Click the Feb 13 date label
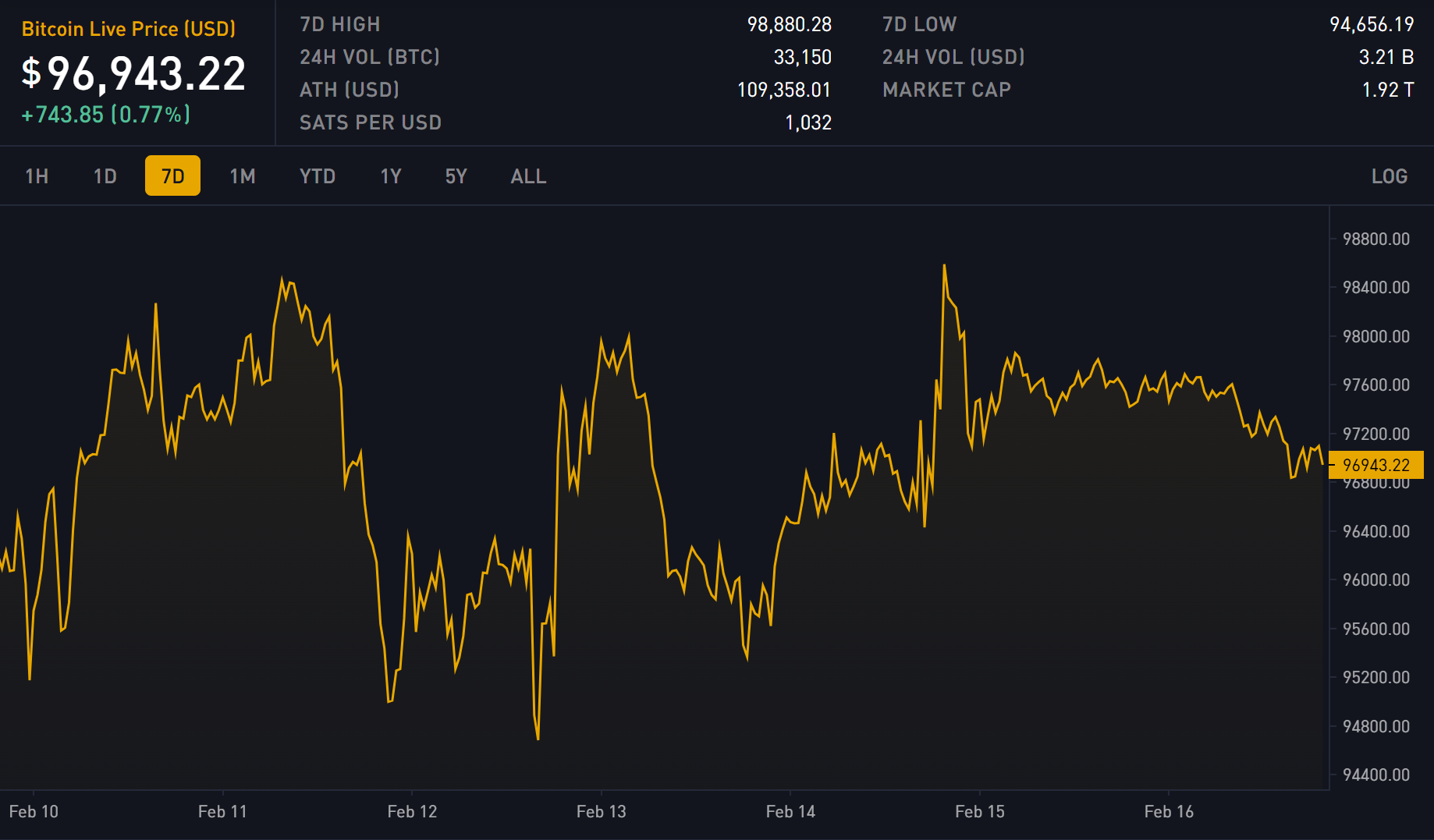The width and height of the screenshot is (1434, 840). coord(601,811)
